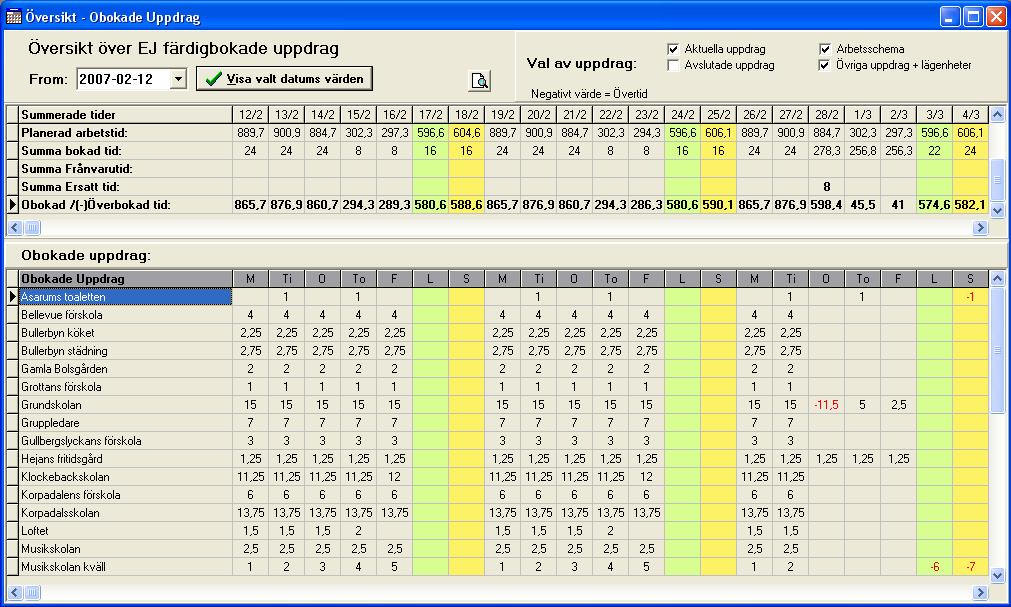The width and height of the screenshot is (1011, 607).
Task: Maximize the Översikt window
Action: click(973, 17)
